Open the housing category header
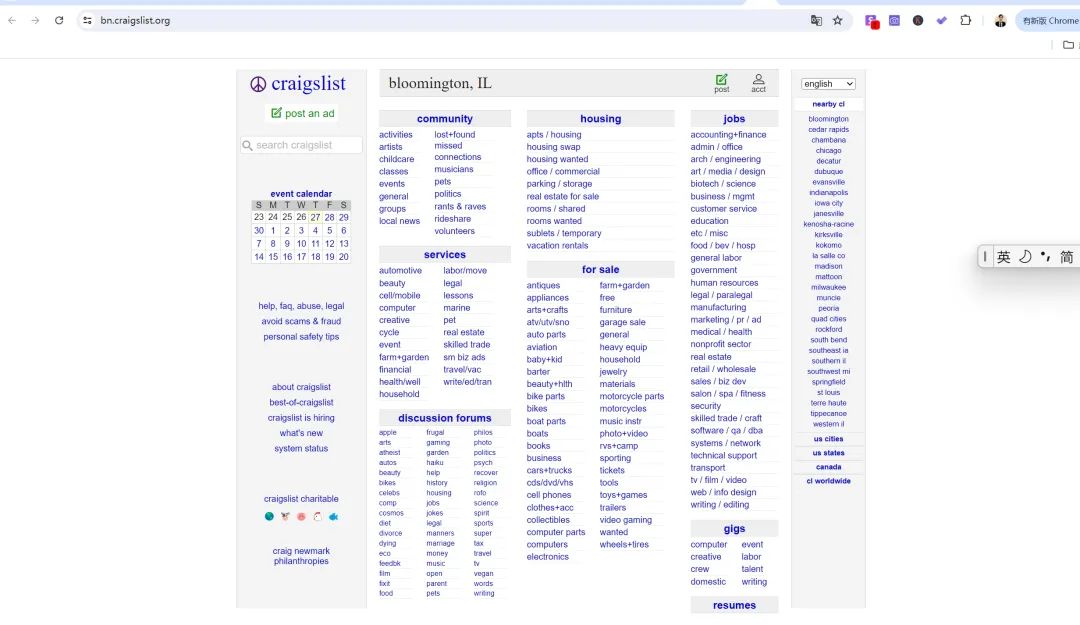 coord(600,119)
